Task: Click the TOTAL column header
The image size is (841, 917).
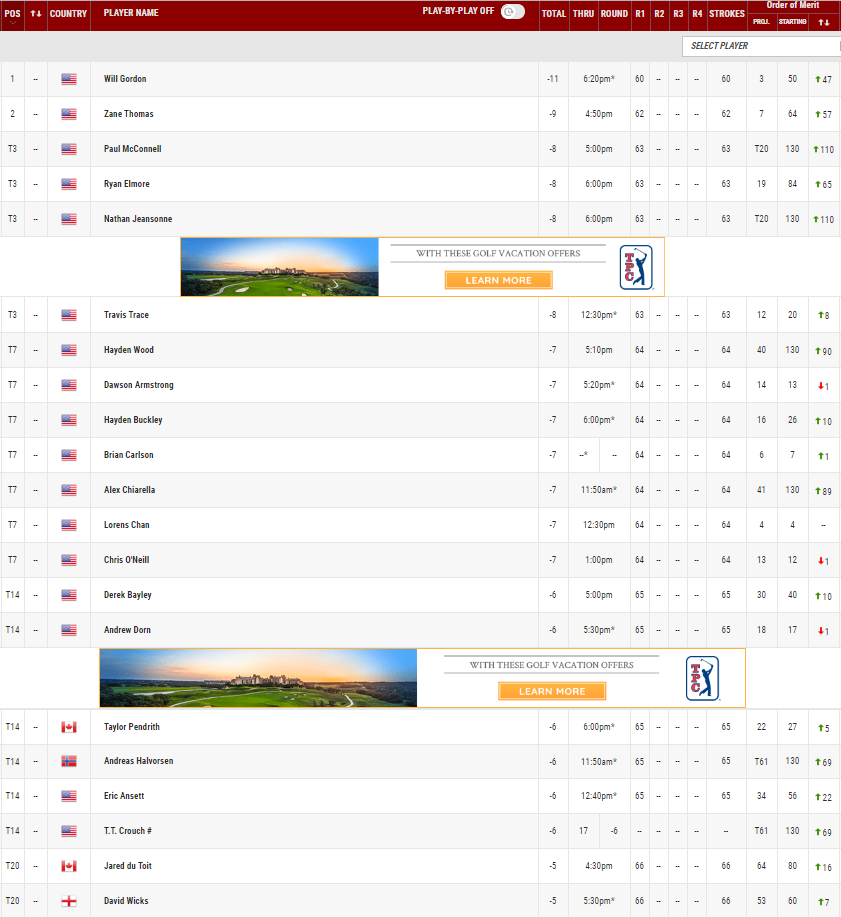Action: pyautogui.click(x=554, y=14)
